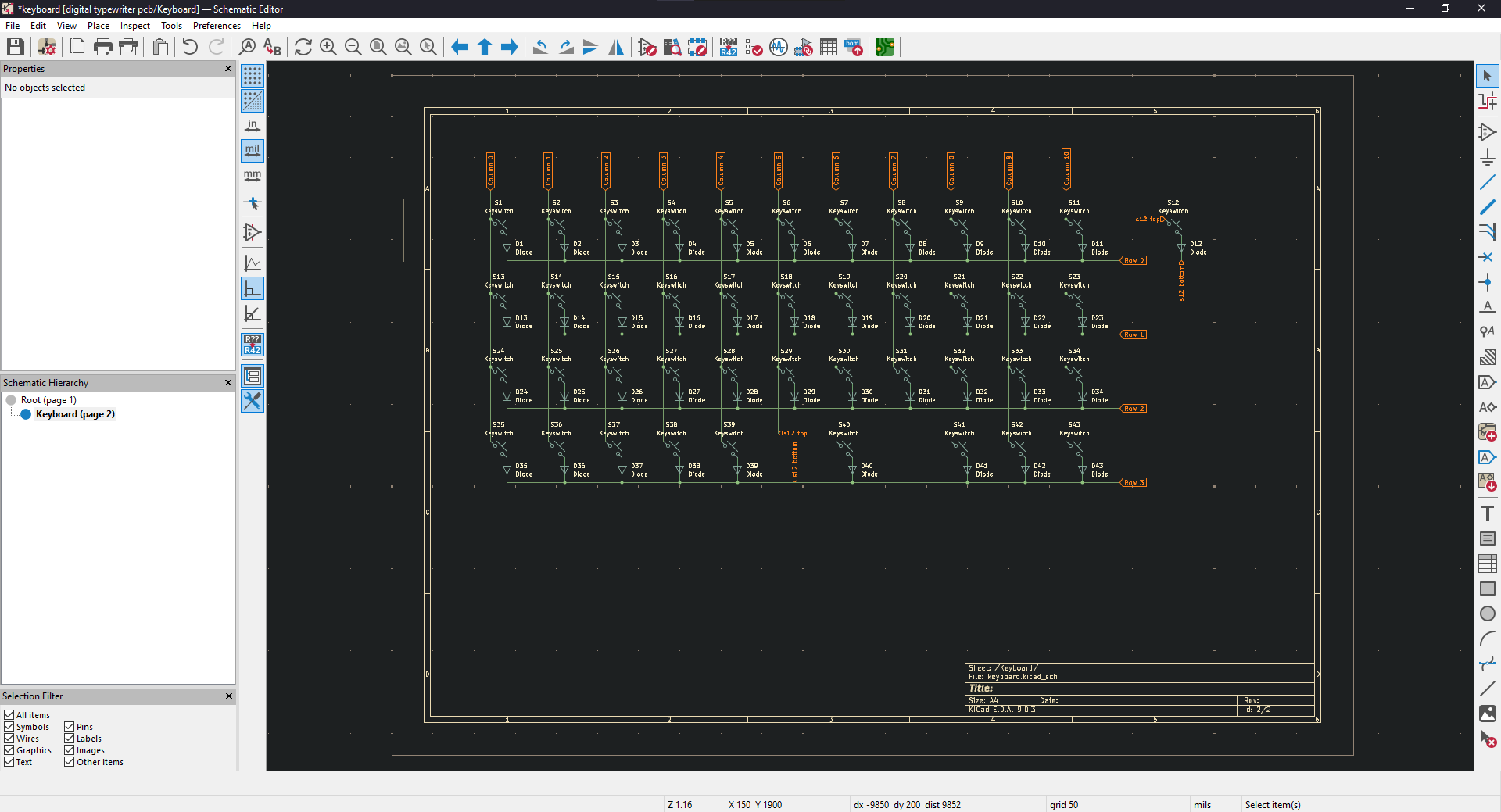This screenshot has width=1501, height=812.
Task: Open the PCB Editor from the toolbar
Action: (x=884, y=47)
